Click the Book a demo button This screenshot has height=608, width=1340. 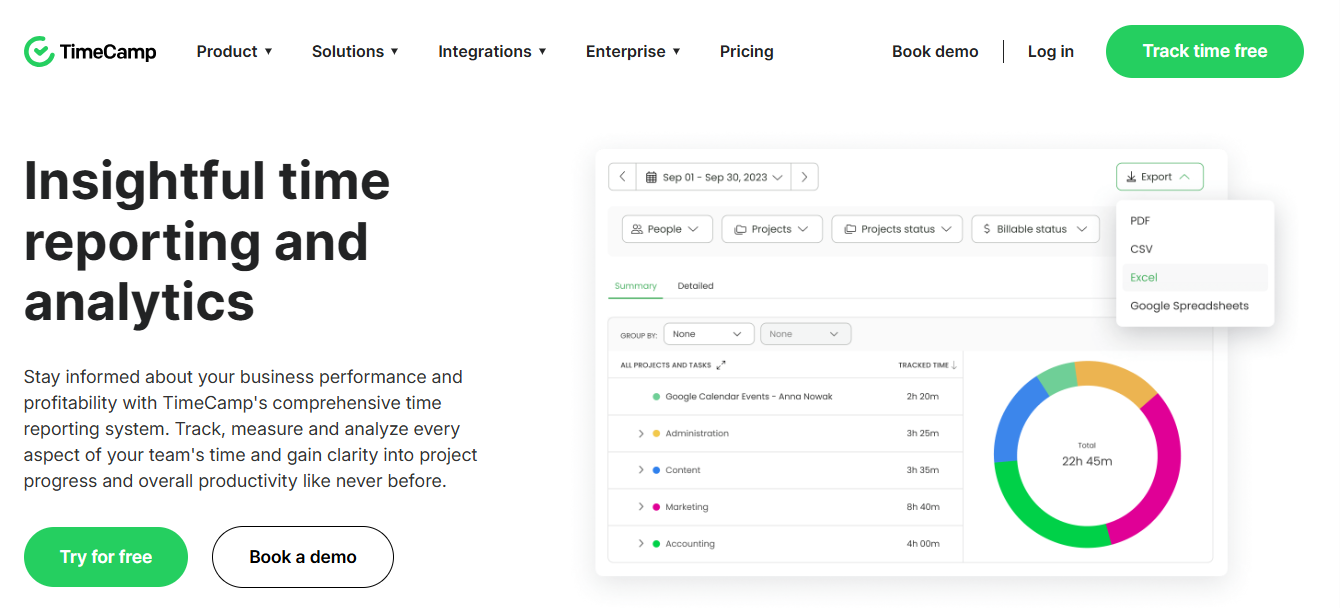click(303, 557)
